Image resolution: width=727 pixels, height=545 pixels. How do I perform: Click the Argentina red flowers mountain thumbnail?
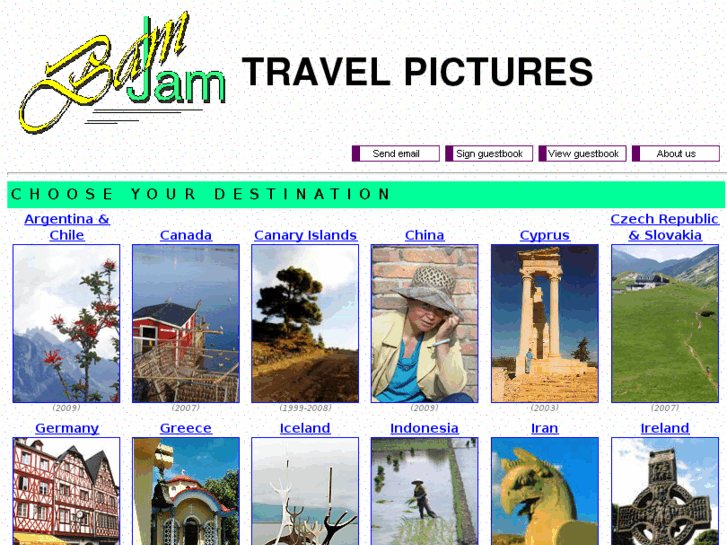click(66, 323)
